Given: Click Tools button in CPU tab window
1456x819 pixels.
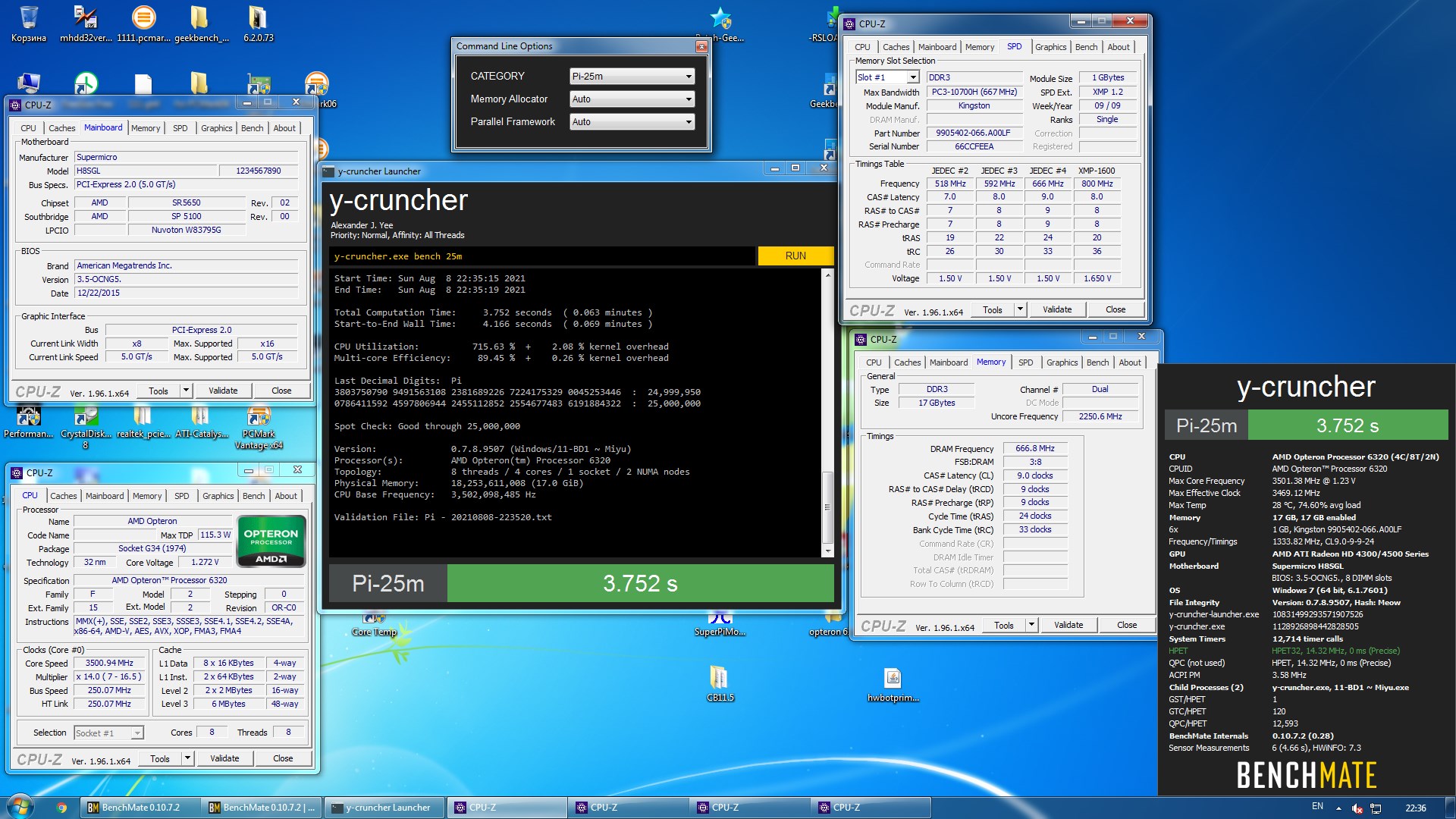Looking at the screenshot, I should [160, 758].
